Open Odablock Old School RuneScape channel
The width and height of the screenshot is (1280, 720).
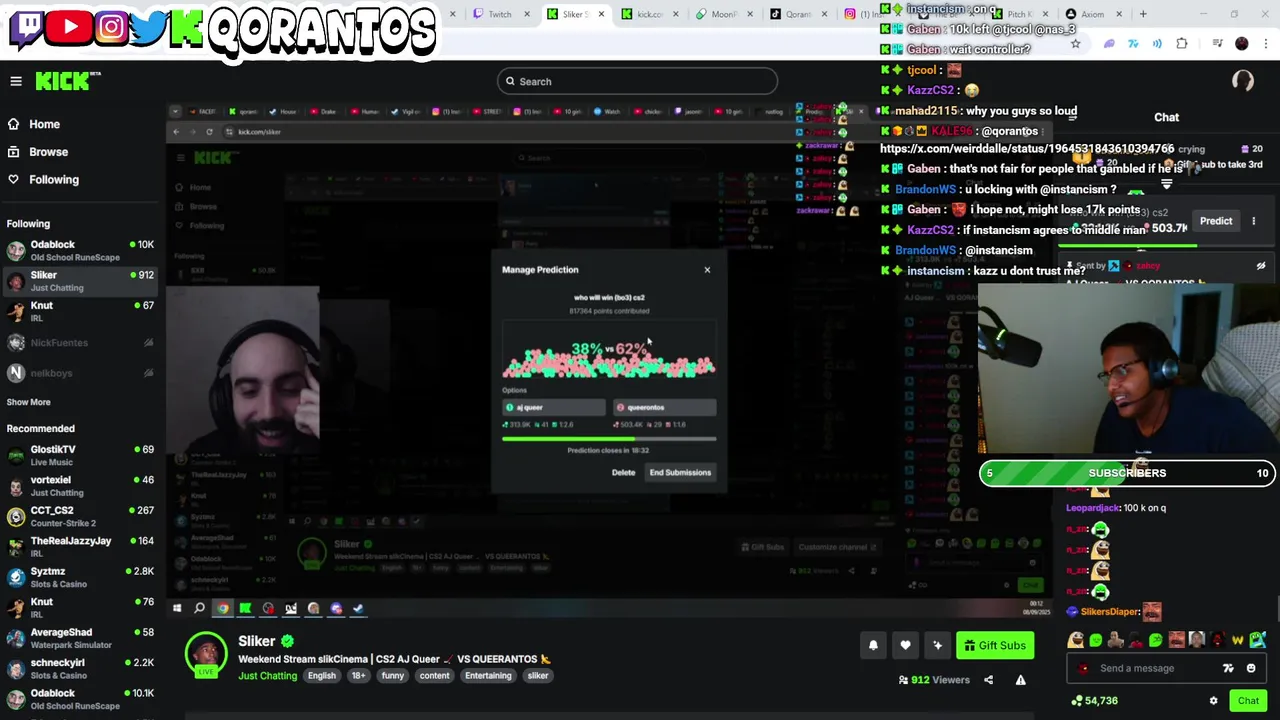(80, 250)
